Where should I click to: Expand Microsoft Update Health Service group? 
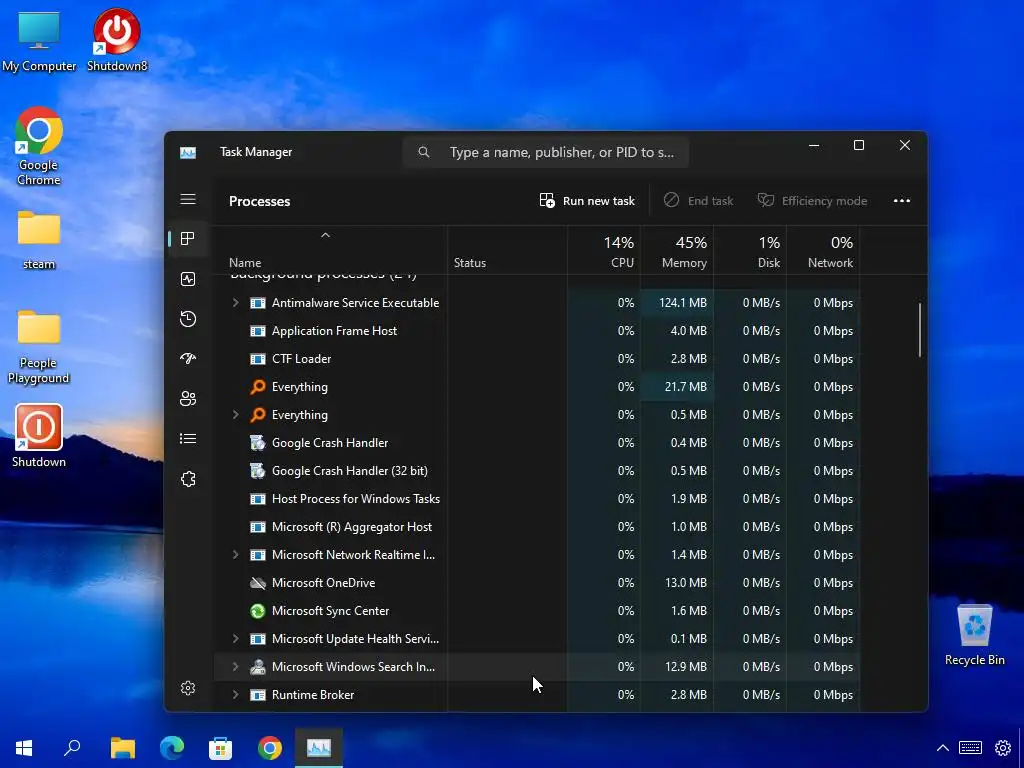(236, 639)
